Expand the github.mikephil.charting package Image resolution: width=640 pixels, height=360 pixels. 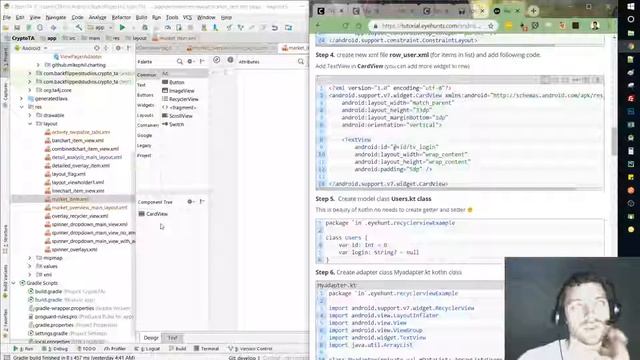click(38, 65)
